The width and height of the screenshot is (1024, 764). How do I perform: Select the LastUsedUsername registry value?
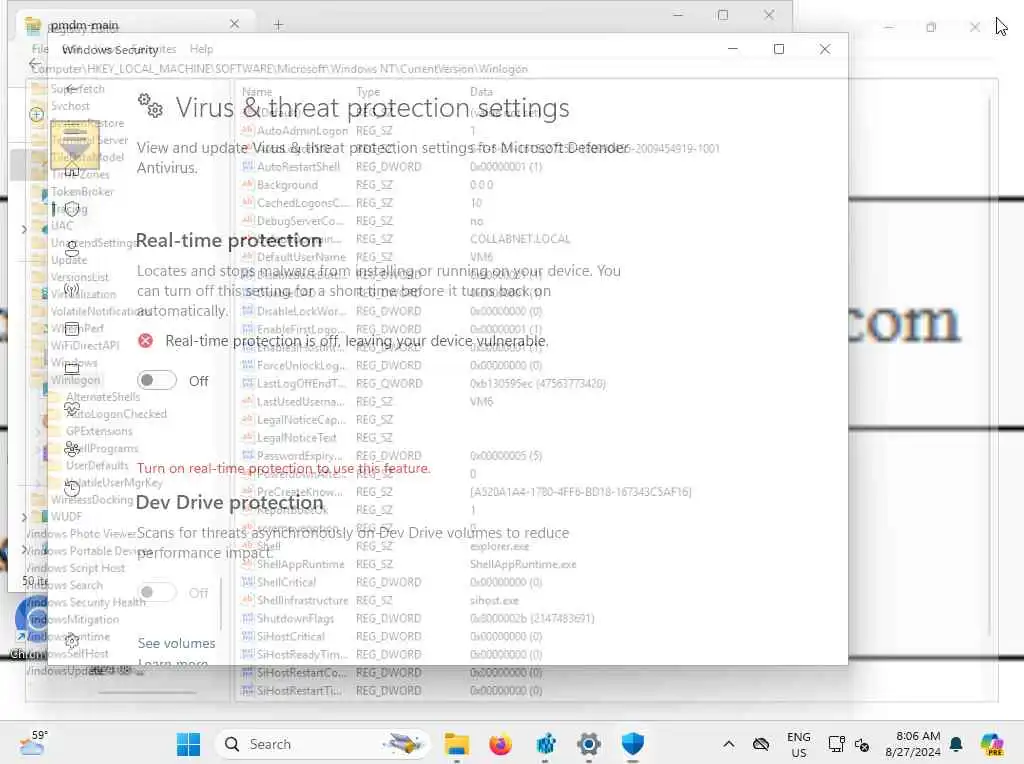click(300, 402)
